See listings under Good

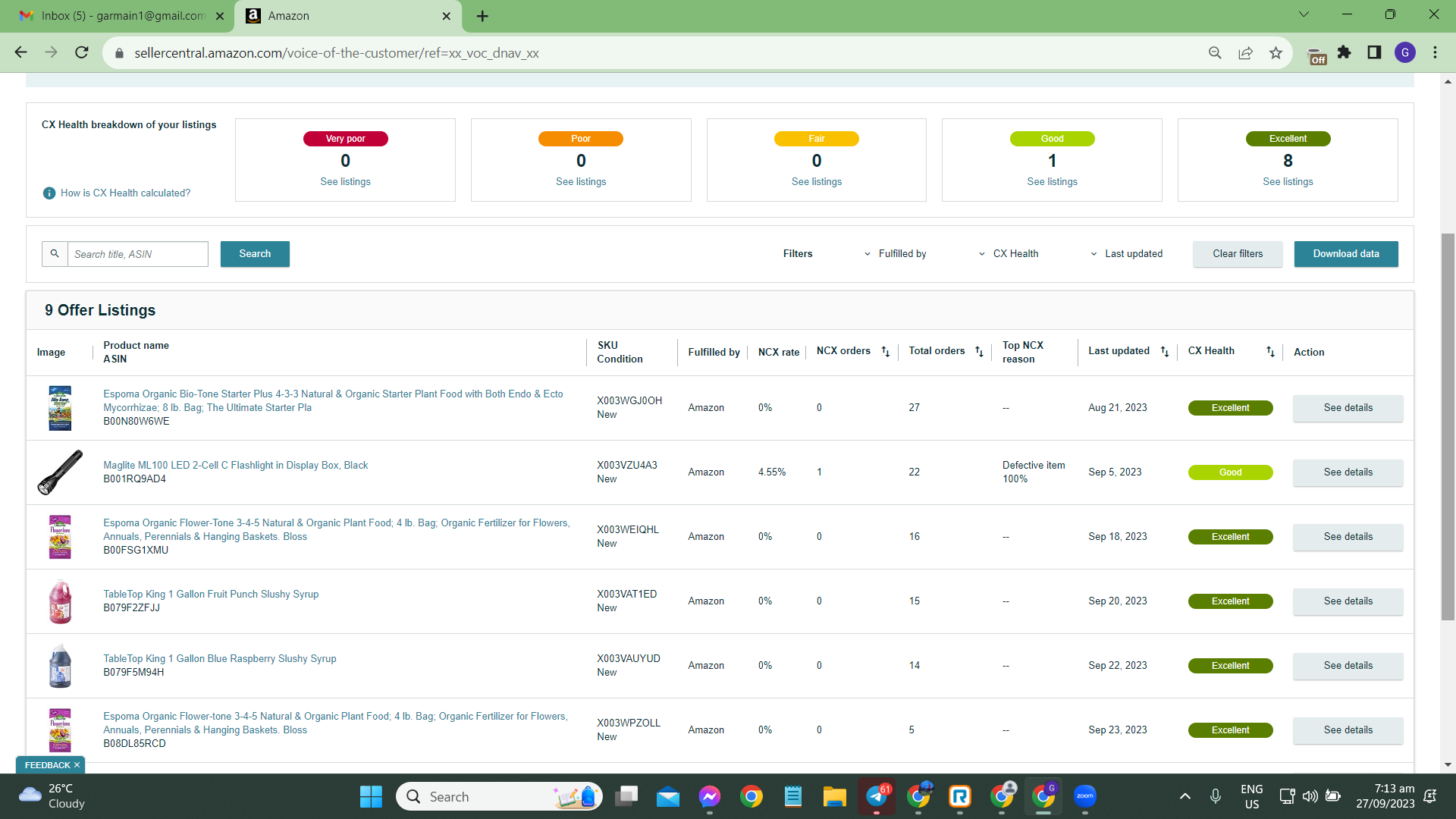pos(1052,182)
